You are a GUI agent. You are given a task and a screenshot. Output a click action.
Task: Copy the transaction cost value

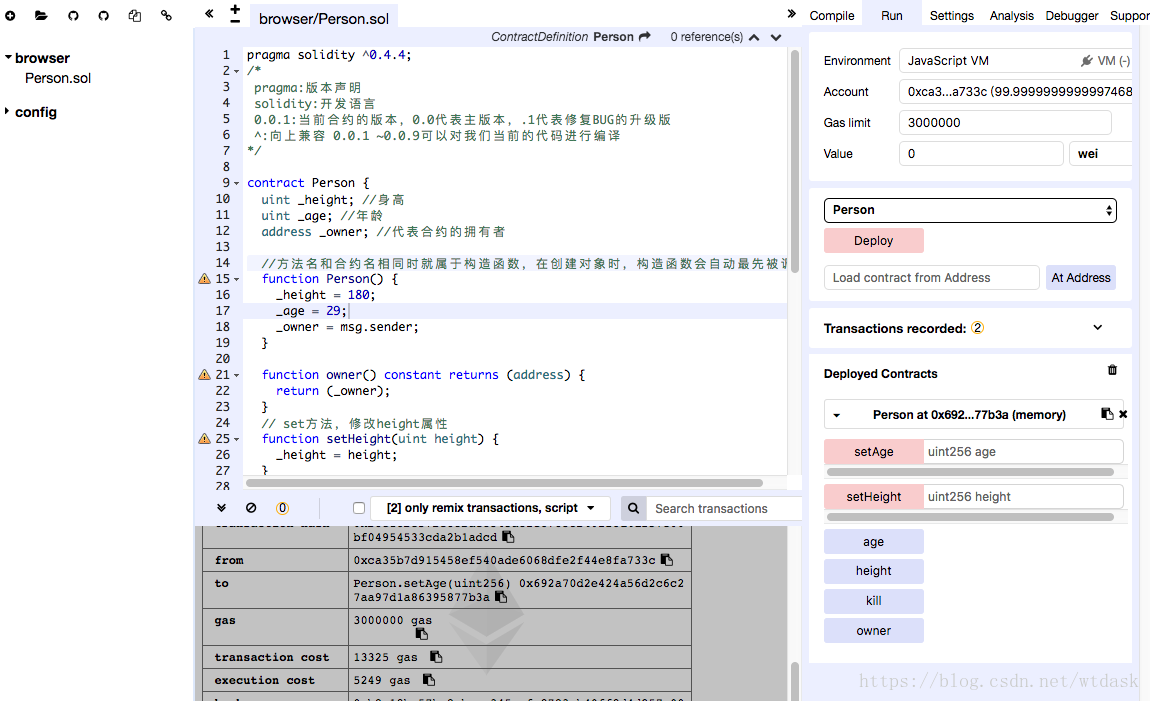click(x=436, y=656)
